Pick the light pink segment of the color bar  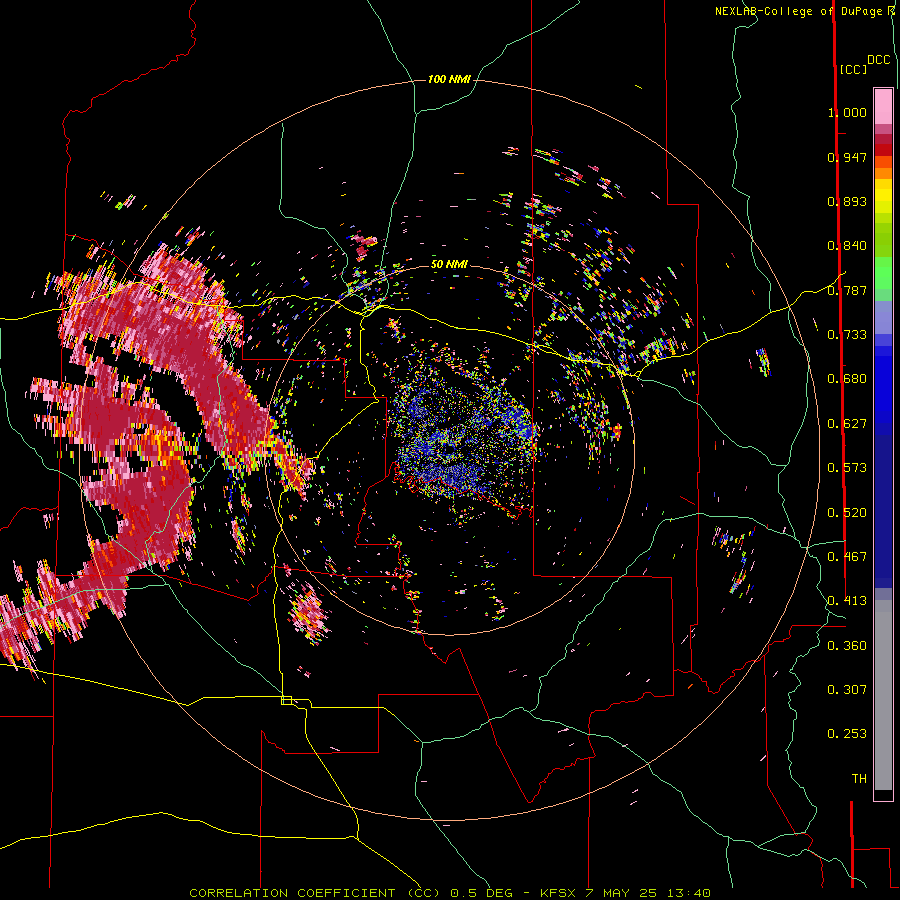pyautogui.click(x=883, y=106)
